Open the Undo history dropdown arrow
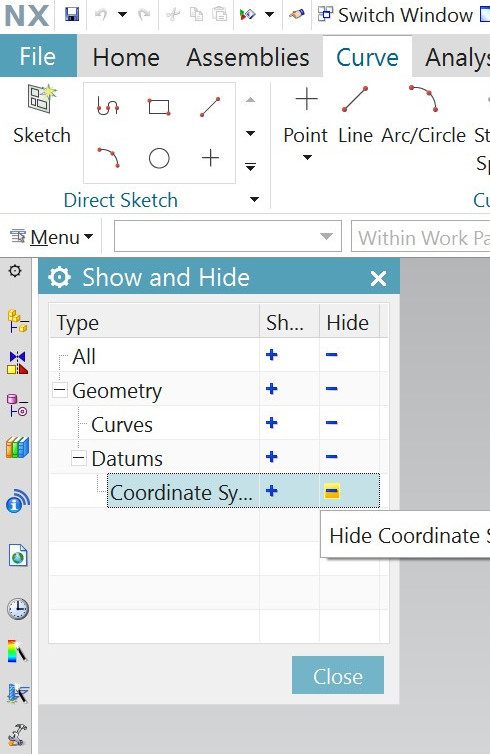Screen dimensions: 490x754 (x=123, y=14)
